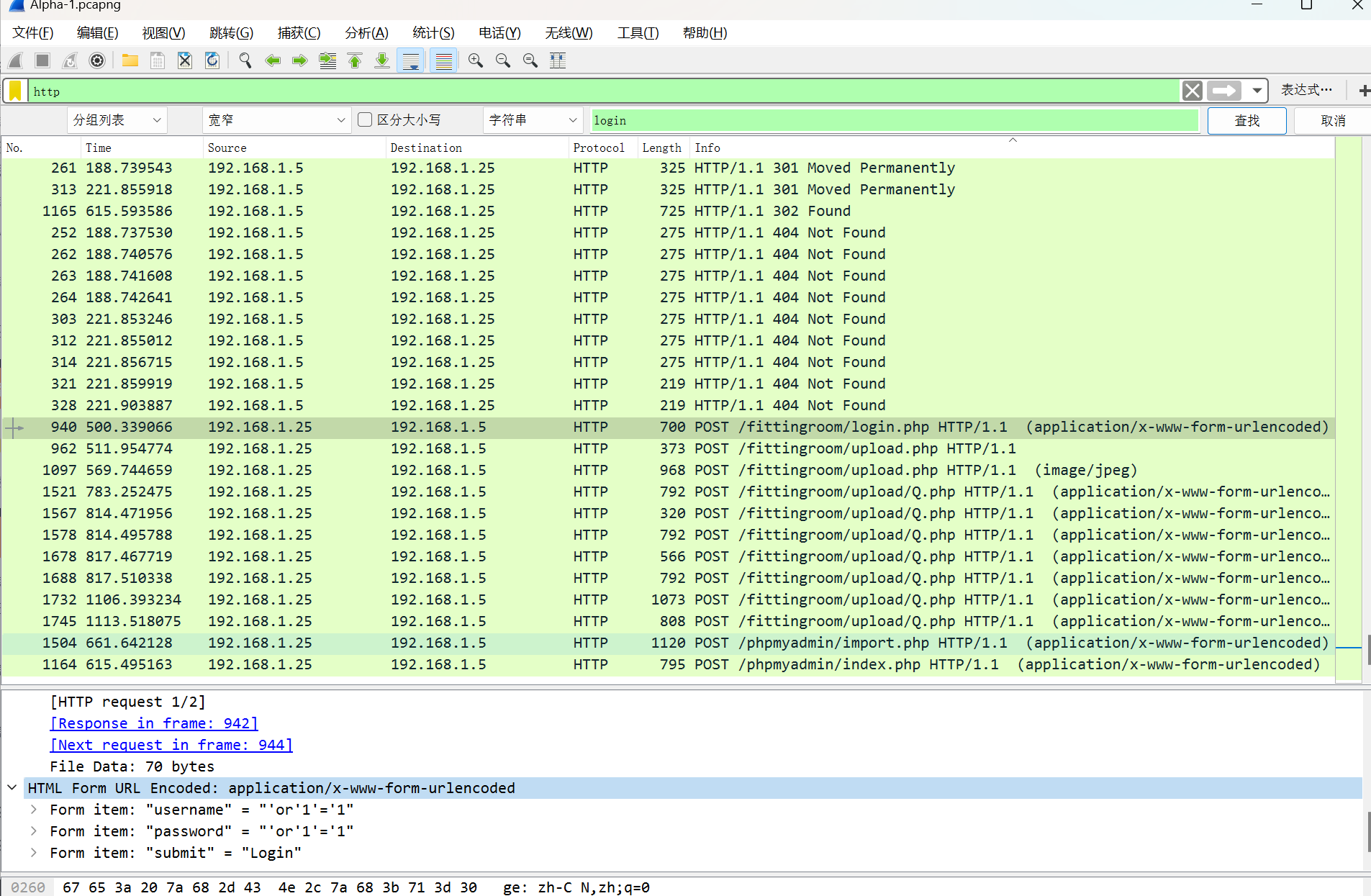Zoom out on packet text
The image size is (1371, 896).
coord(503,60)
